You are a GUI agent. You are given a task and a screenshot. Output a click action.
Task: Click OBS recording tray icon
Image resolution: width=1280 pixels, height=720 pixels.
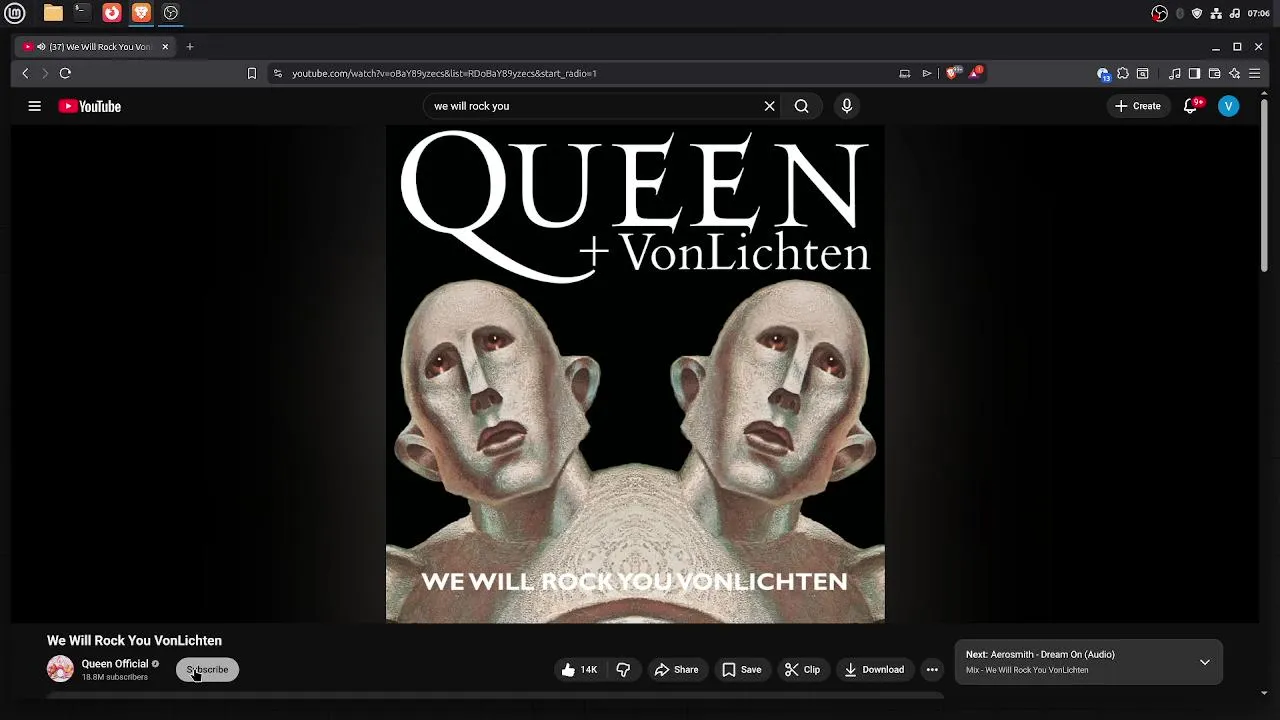tap(1160, 13)
